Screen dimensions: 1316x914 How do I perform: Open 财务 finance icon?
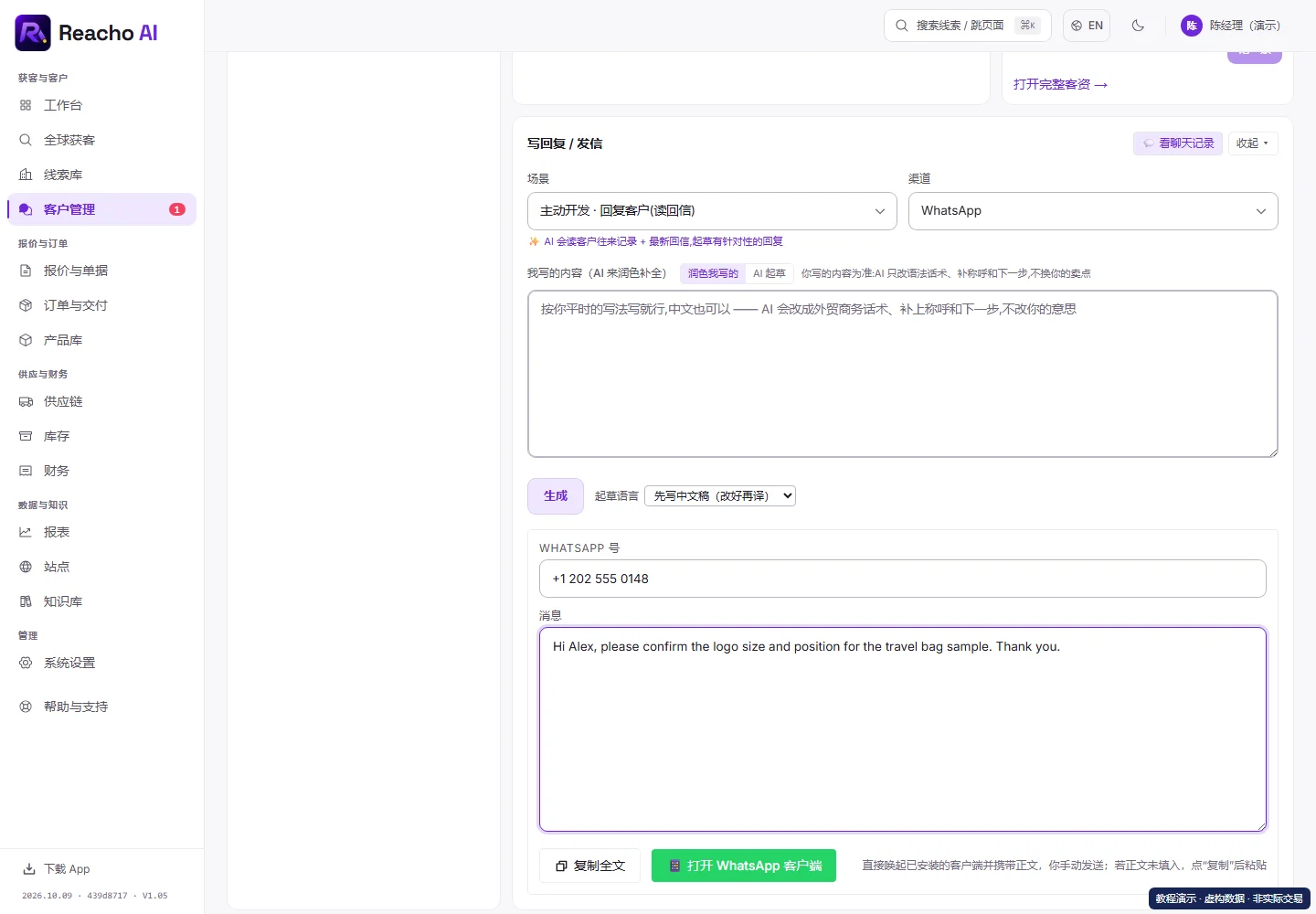[x=26, y=471]
